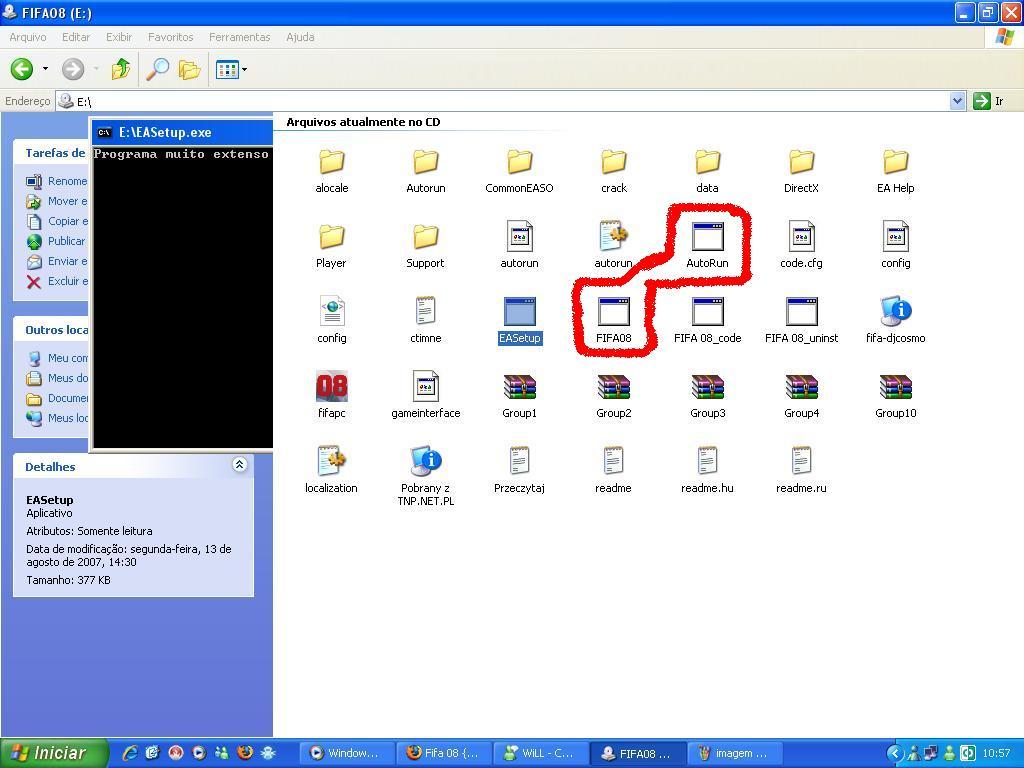Switch to the Fifa 08 Firefox taskbar button

443,753
